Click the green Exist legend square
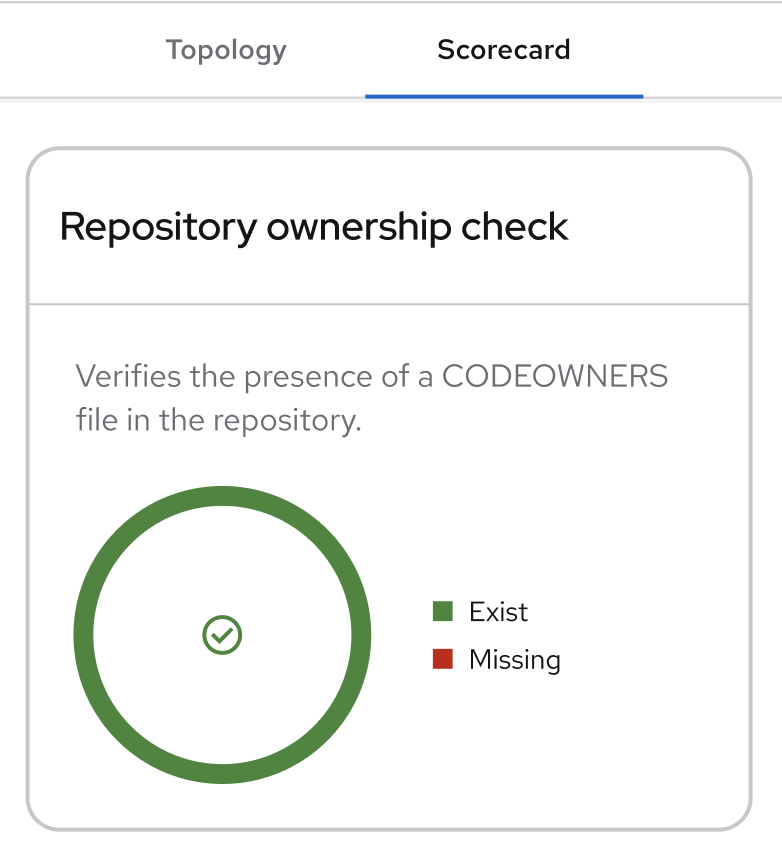 pos(443,611)
